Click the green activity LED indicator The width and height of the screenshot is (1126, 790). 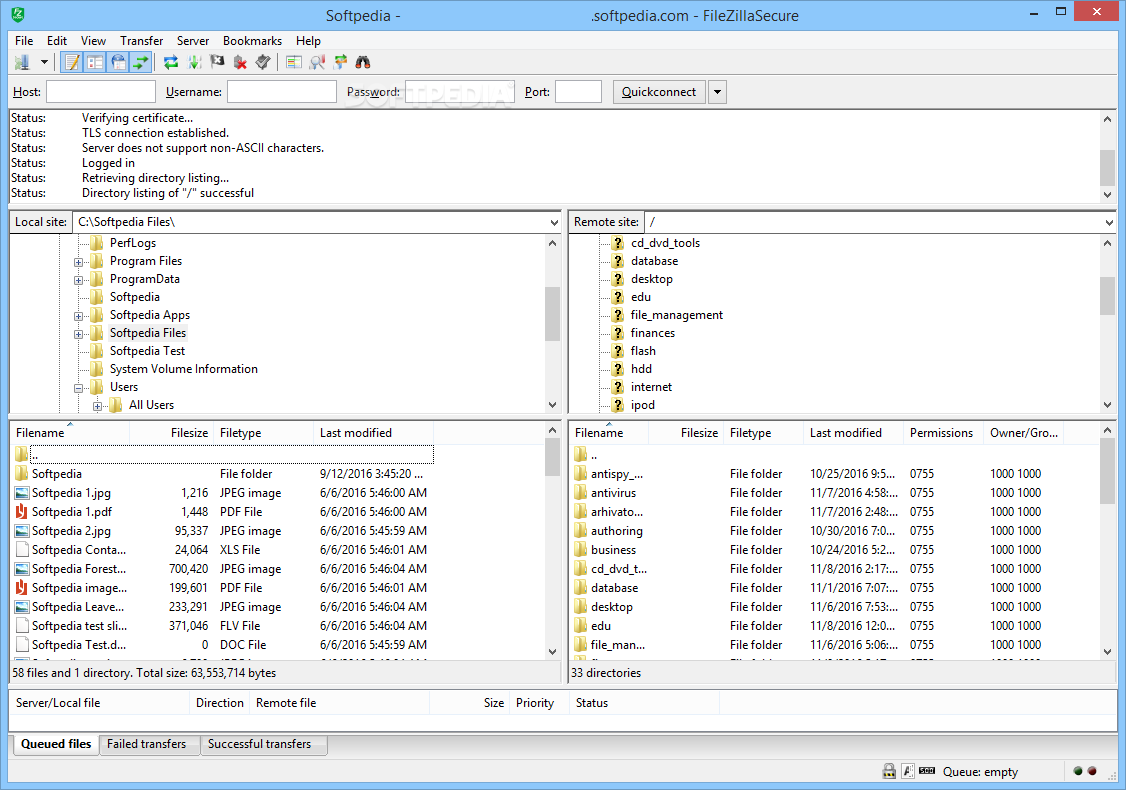click(x=1078, y=771)
